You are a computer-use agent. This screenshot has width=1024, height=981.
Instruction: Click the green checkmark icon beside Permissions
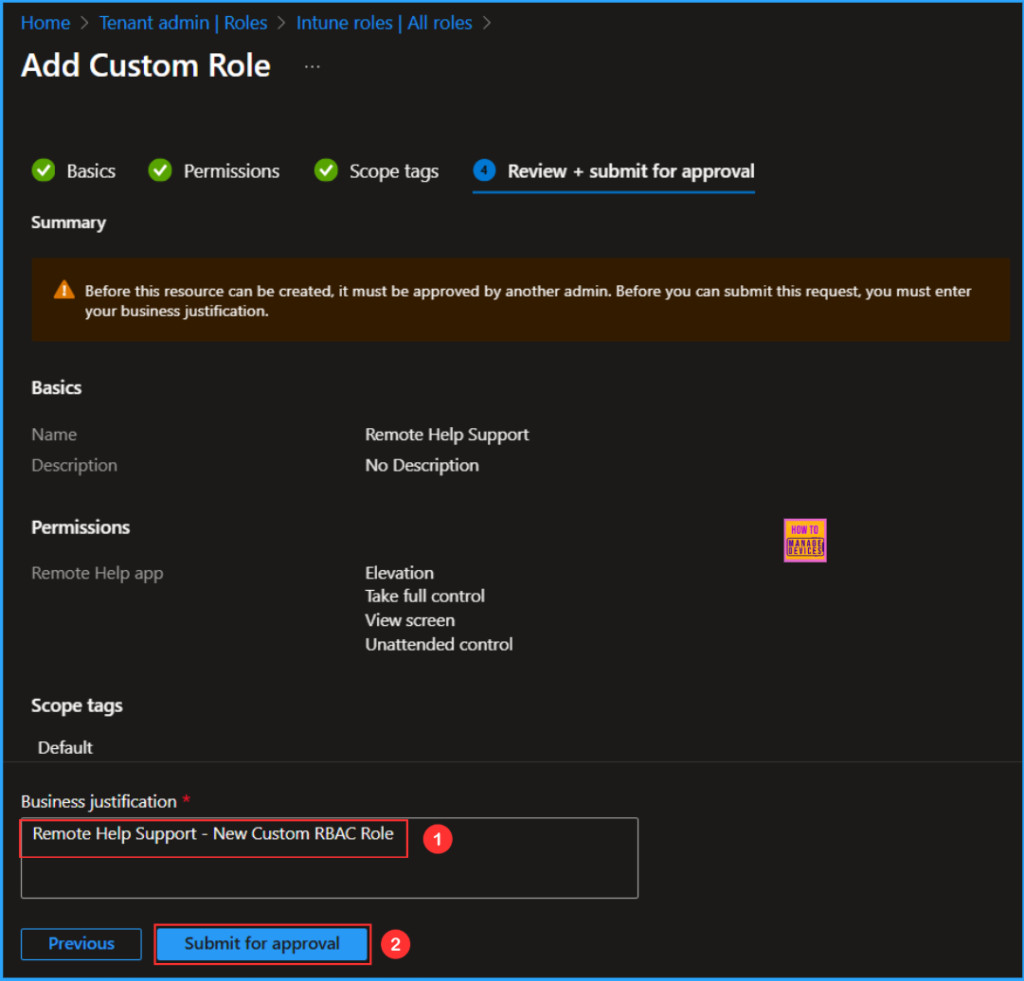(160, 170)
